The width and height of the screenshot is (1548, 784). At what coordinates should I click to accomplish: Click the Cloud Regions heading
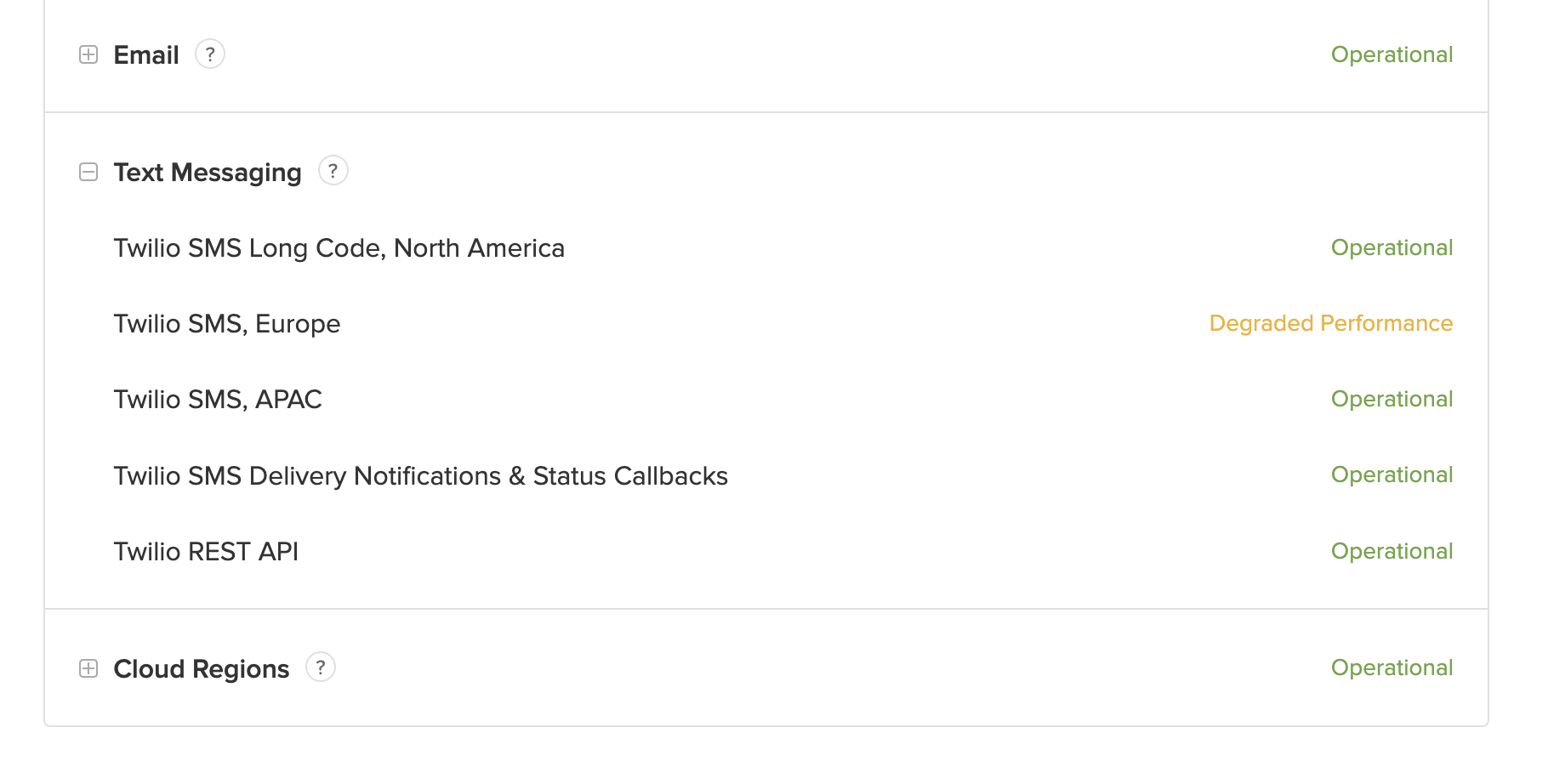click(x=202, y=669)
